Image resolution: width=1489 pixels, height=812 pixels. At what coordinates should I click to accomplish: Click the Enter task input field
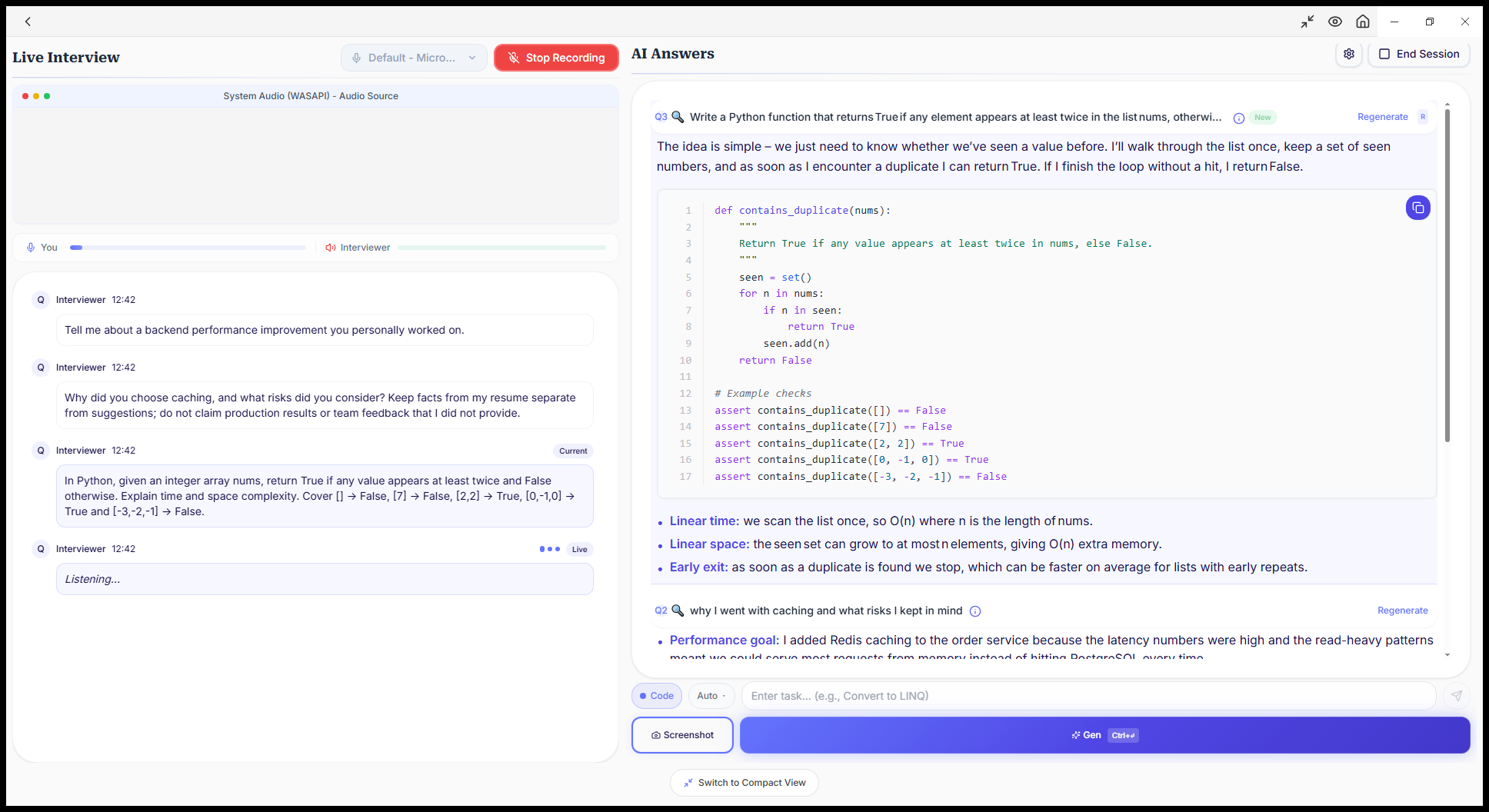click(x=1088, y=696)
